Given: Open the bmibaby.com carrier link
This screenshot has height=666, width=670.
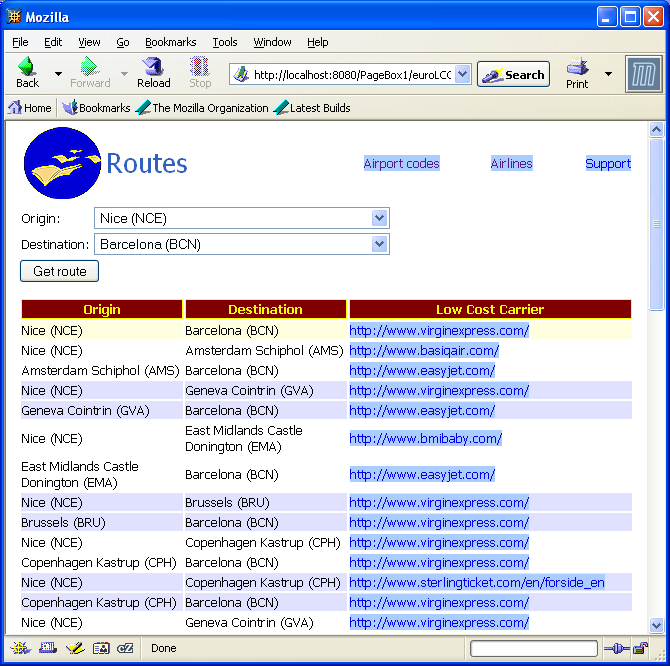Looking at the screenshot, I should point(426,439).
